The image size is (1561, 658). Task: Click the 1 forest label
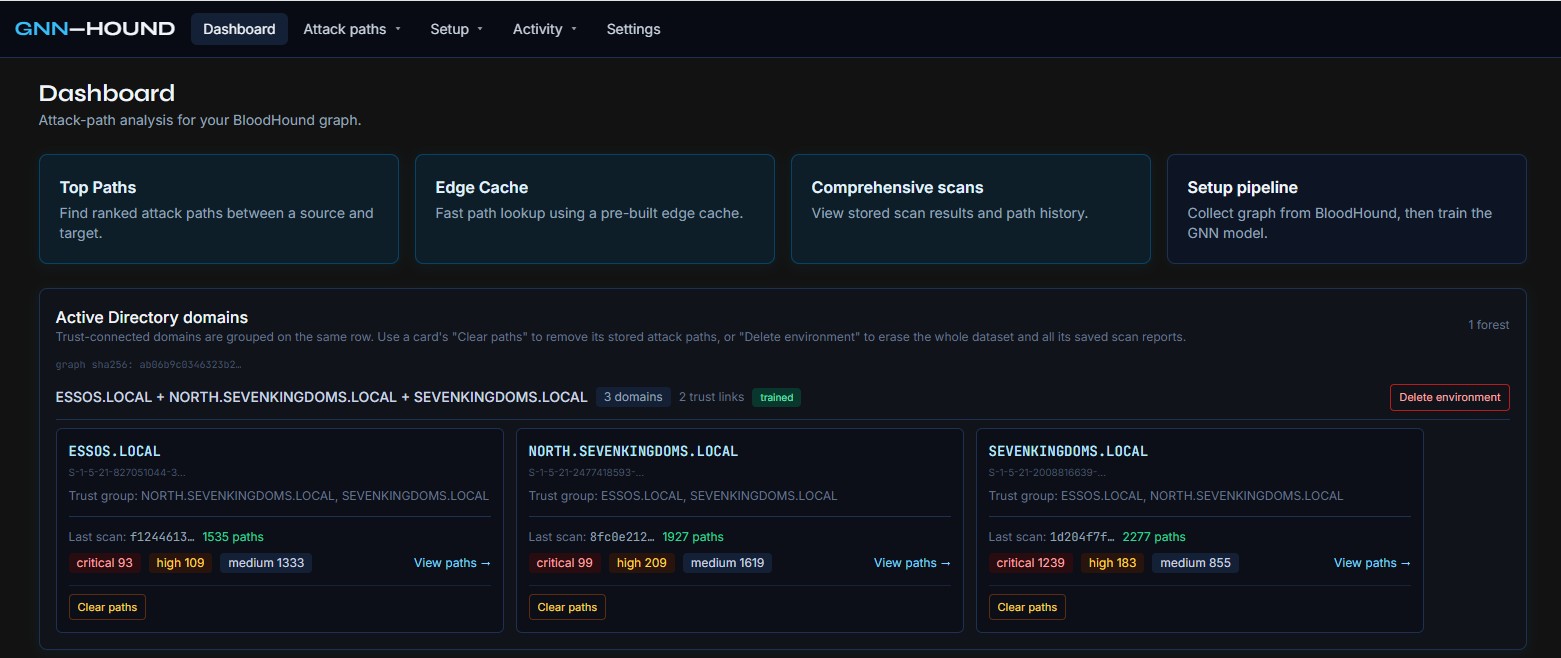click(1489, 325)
